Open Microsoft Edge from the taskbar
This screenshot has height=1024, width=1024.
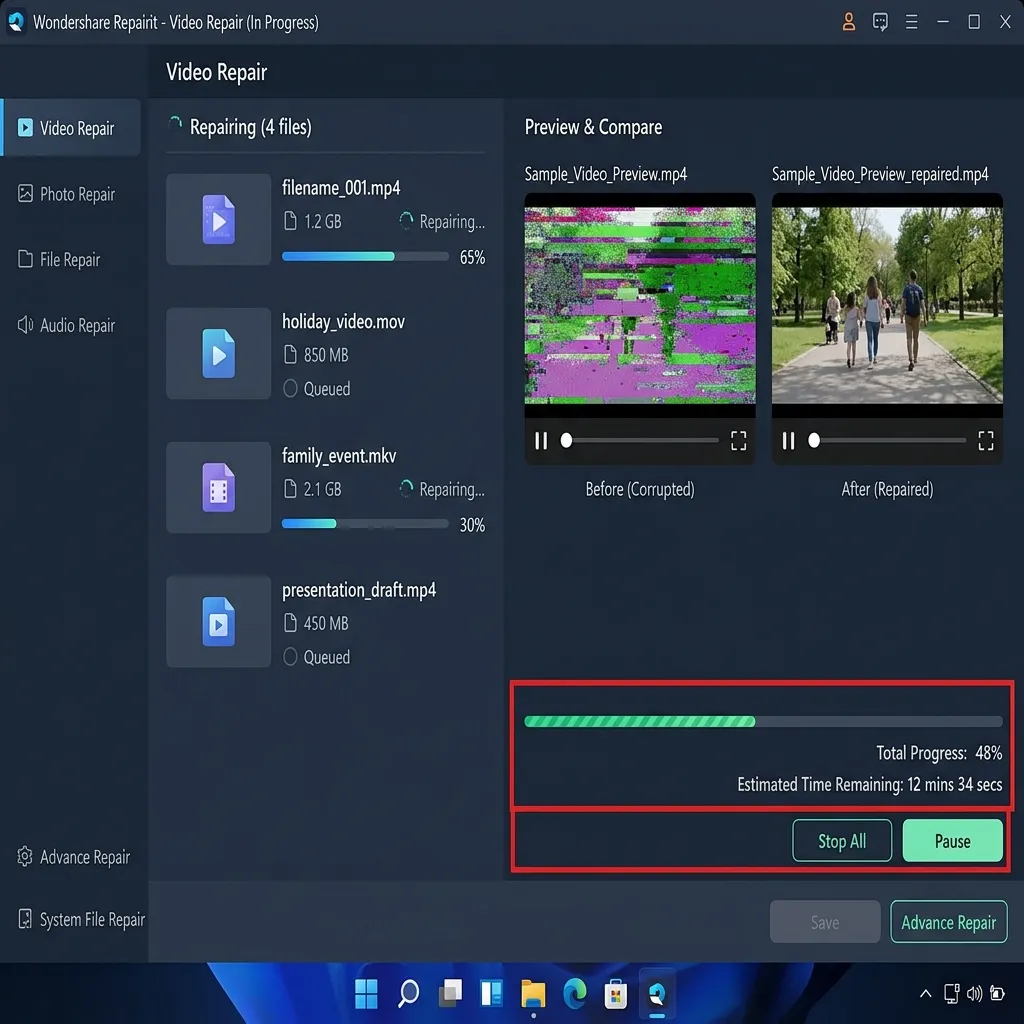[574, 994]
